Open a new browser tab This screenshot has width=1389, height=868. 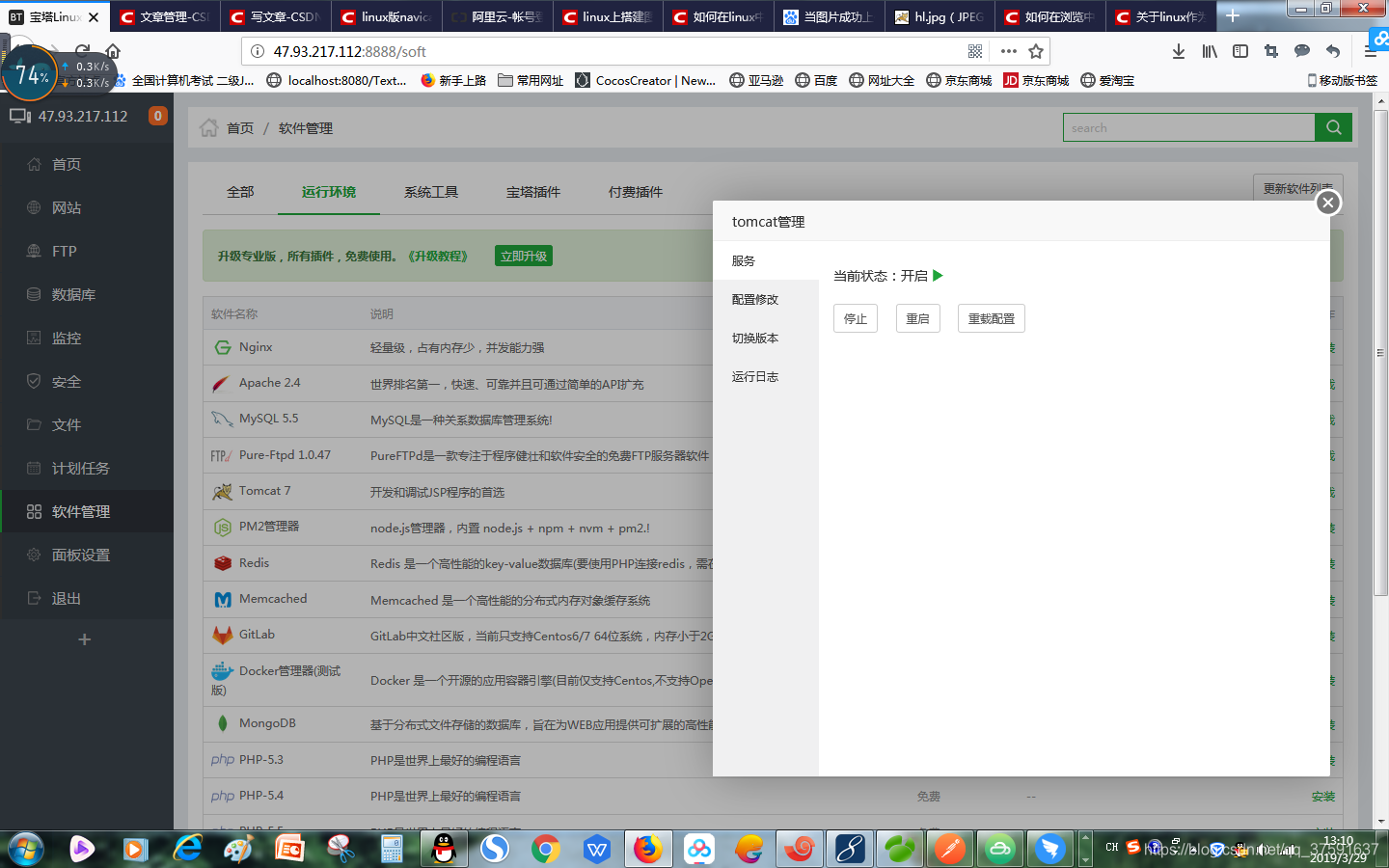click(1233, 15)
